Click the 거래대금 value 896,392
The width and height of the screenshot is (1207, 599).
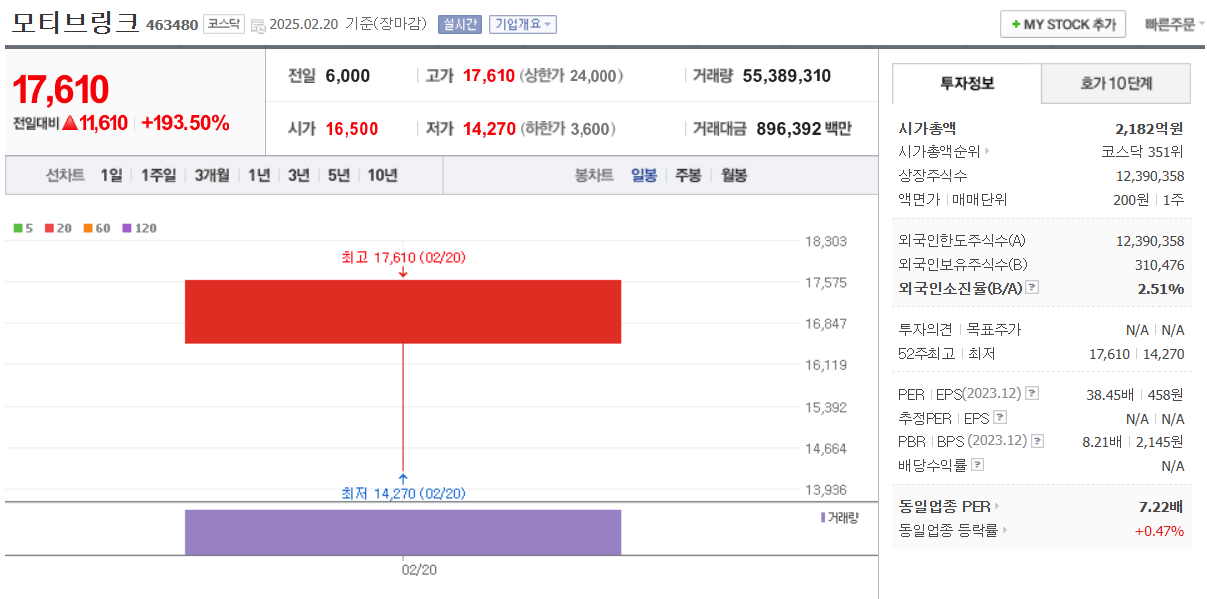coord(788,129)
